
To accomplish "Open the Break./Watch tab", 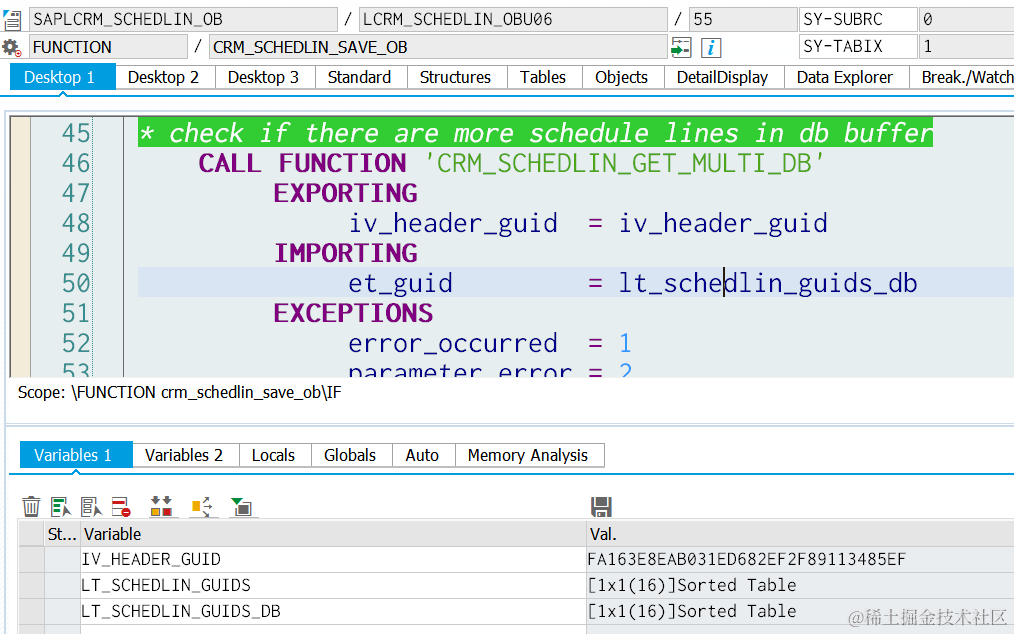I will (964, 77).
